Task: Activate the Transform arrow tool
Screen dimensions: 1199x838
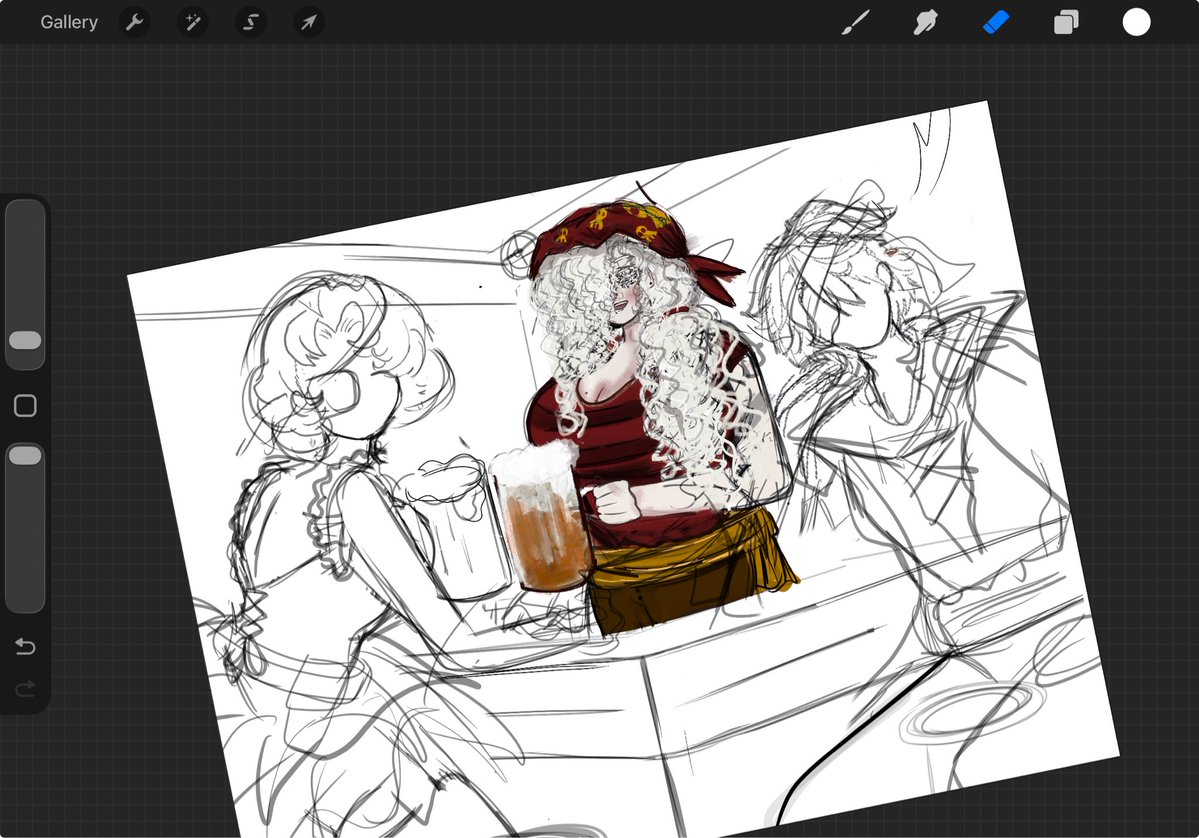Action: point(309,22)
